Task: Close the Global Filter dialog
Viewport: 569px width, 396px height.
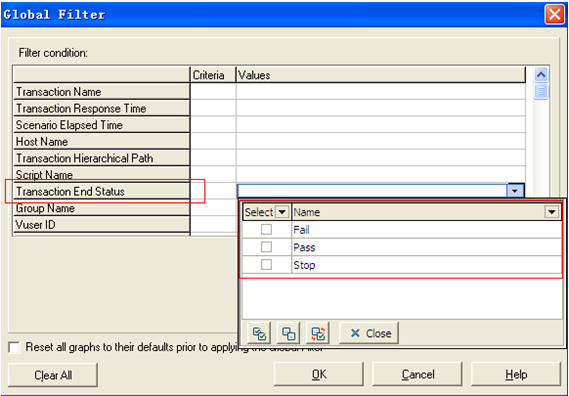Action: click(x=554, y=15)
